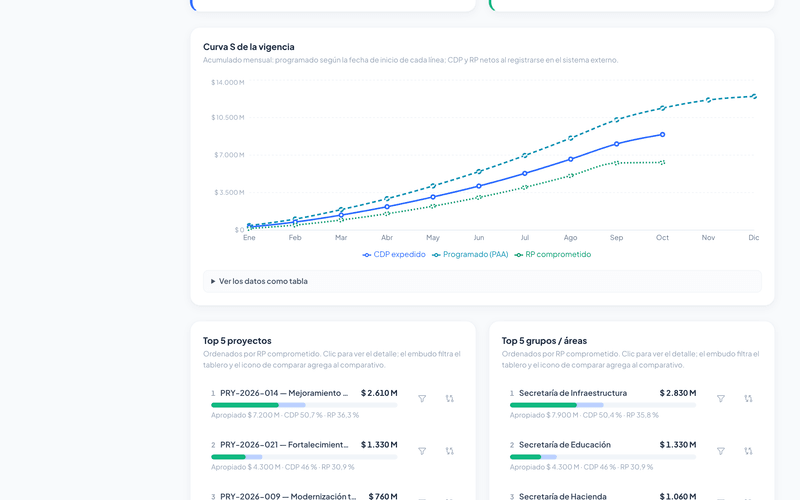Open PRY-2026-014 Mejoramiento project detail
This screenshot has height=500, width=800.
[304, 404]
